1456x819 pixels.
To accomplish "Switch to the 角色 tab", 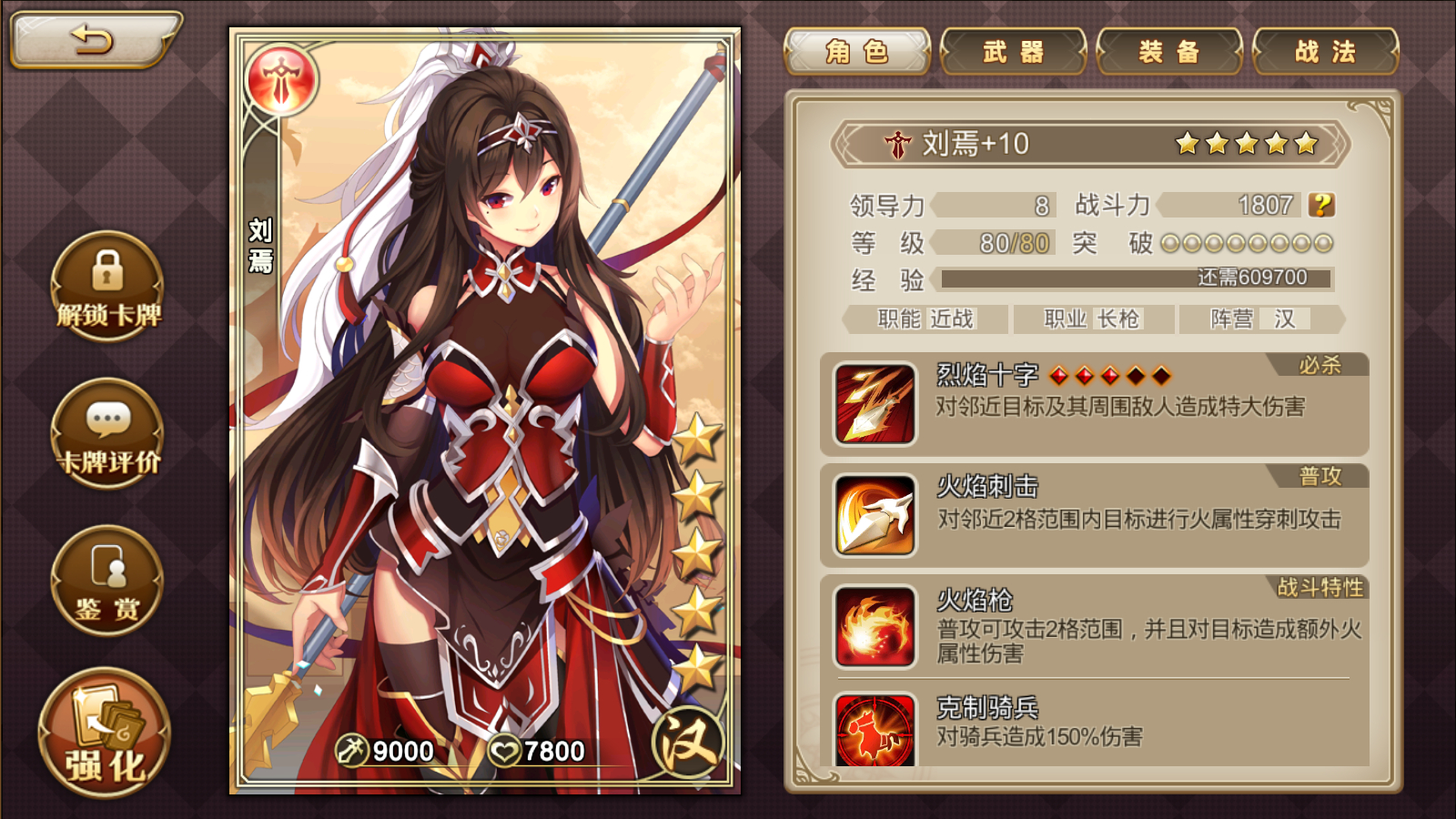I will tap(857, 51).
